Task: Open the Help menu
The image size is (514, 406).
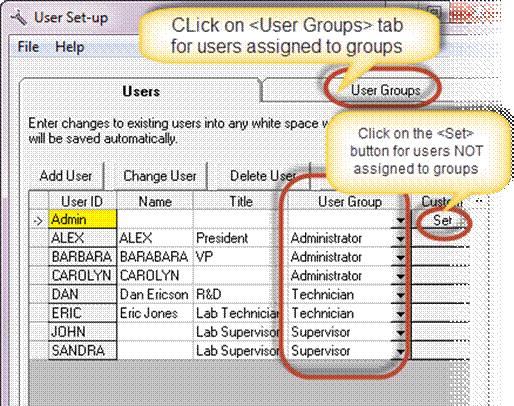Action: coord(70,47)
